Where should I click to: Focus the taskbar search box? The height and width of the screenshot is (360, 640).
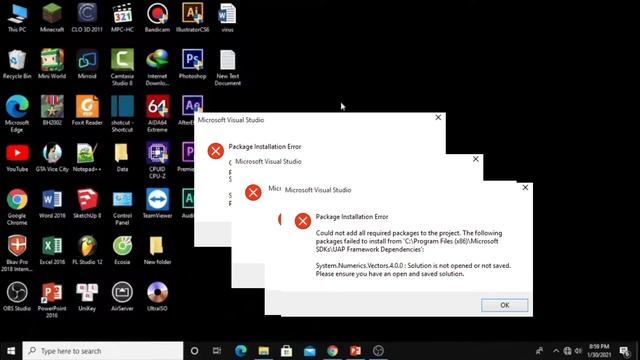[x=103, y=351]
